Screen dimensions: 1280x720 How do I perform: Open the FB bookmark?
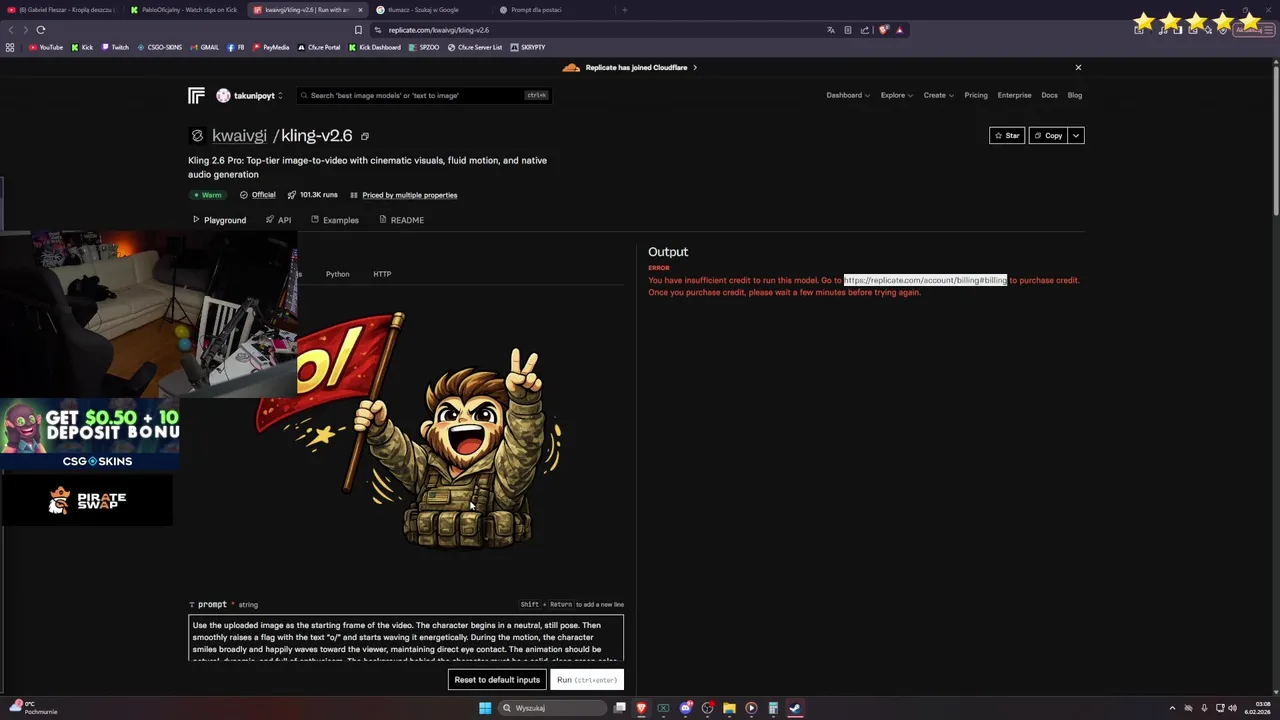(236, 47)
